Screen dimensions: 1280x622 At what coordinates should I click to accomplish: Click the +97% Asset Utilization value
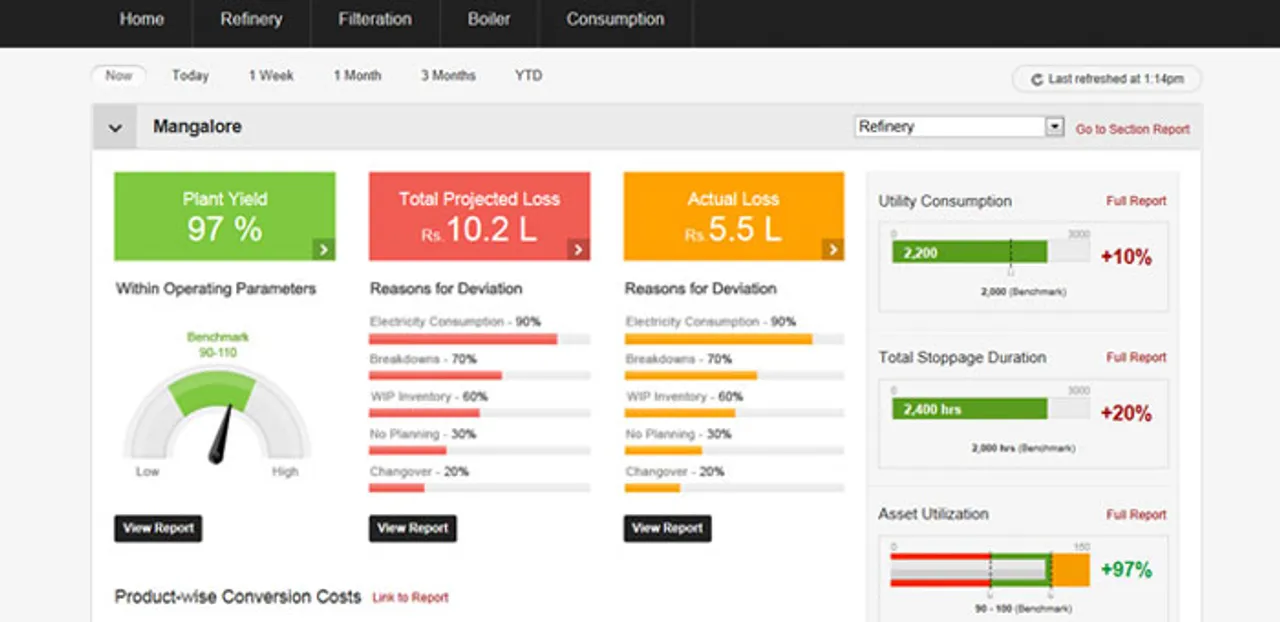pyautogui.click(x=1126, y=570)
